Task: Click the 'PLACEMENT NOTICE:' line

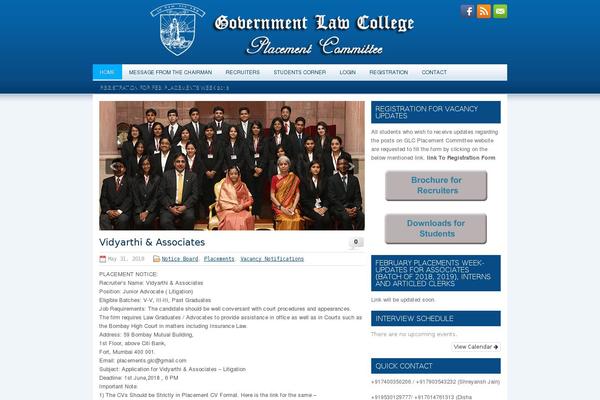Action: point(129,274)
